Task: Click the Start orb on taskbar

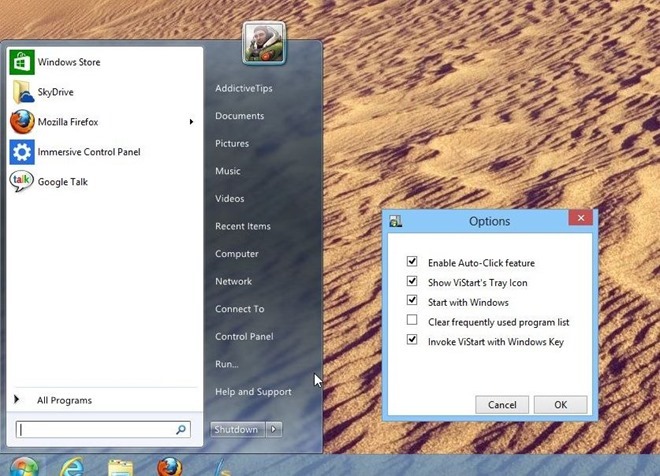Action: tap(24, 467)
